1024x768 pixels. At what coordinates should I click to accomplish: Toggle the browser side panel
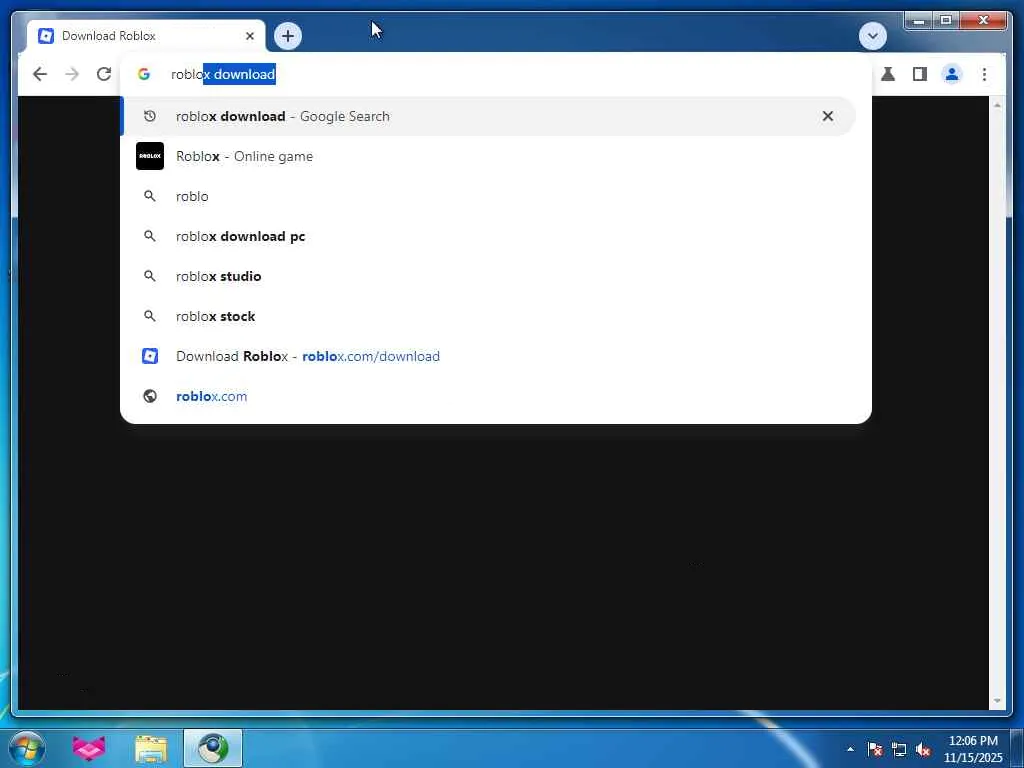(920, 74)
